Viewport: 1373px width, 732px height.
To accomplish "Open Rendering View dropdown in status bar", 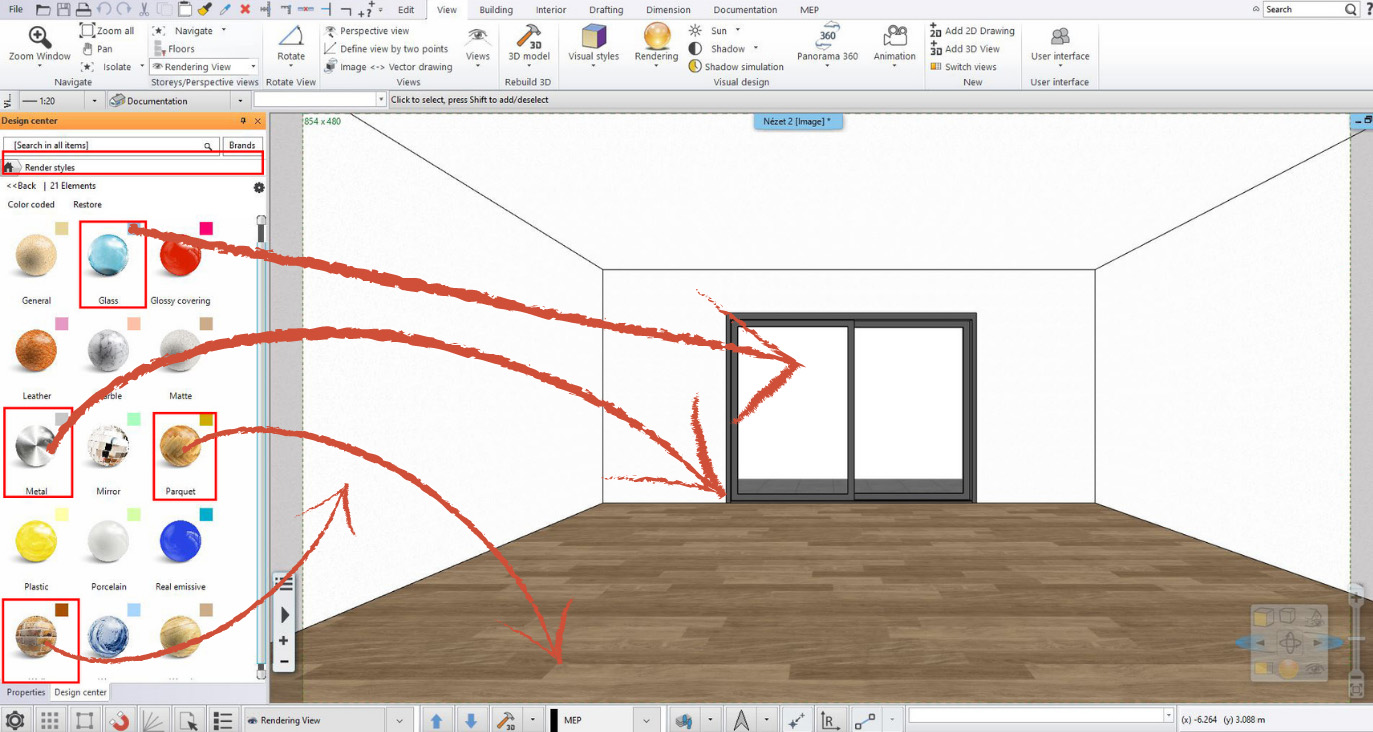I will point(400,720).
